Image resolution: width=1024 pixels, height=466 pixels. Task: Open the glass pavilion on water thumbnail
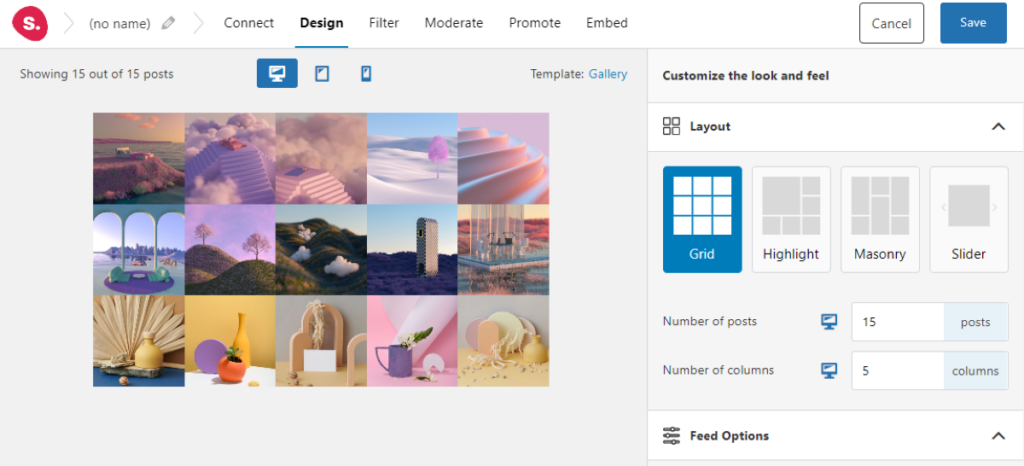click(x=504, y=250)
